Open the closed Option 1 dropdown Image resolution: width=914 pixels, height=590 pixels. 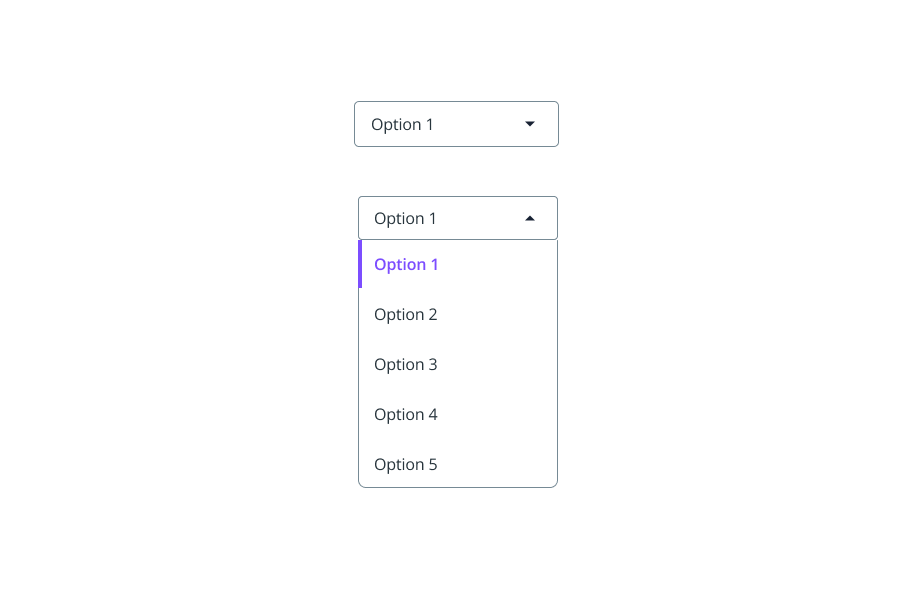[x=456, y=123]
